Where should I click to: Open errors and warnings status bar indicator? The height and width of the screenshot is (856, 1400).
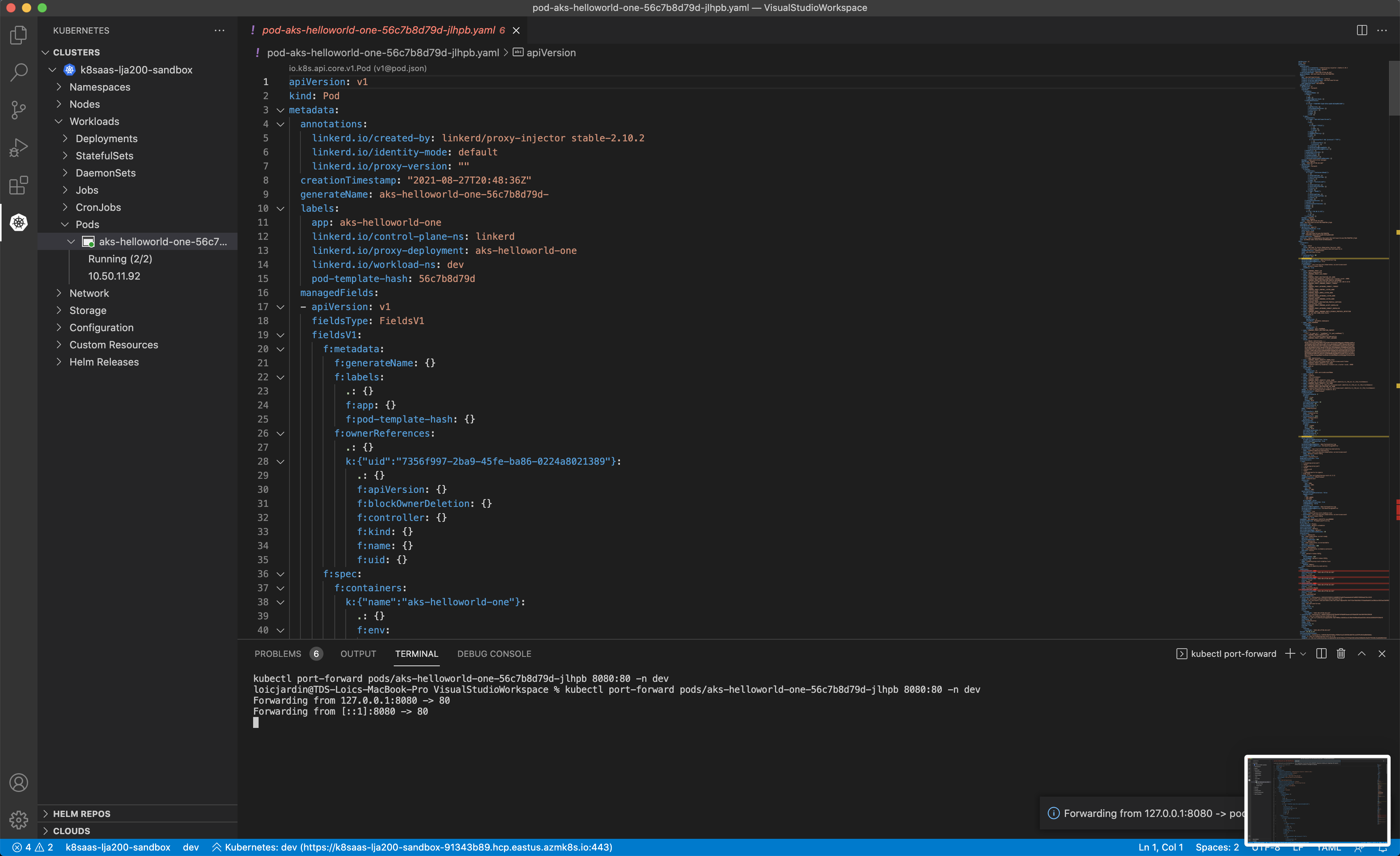(33, 847)
